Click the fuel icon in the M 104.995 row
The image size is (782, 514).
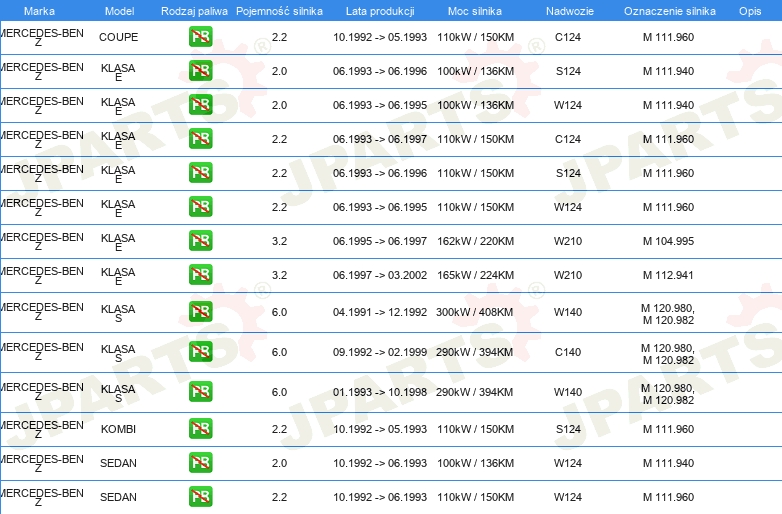pyautogui.click(x=200, y=240)
